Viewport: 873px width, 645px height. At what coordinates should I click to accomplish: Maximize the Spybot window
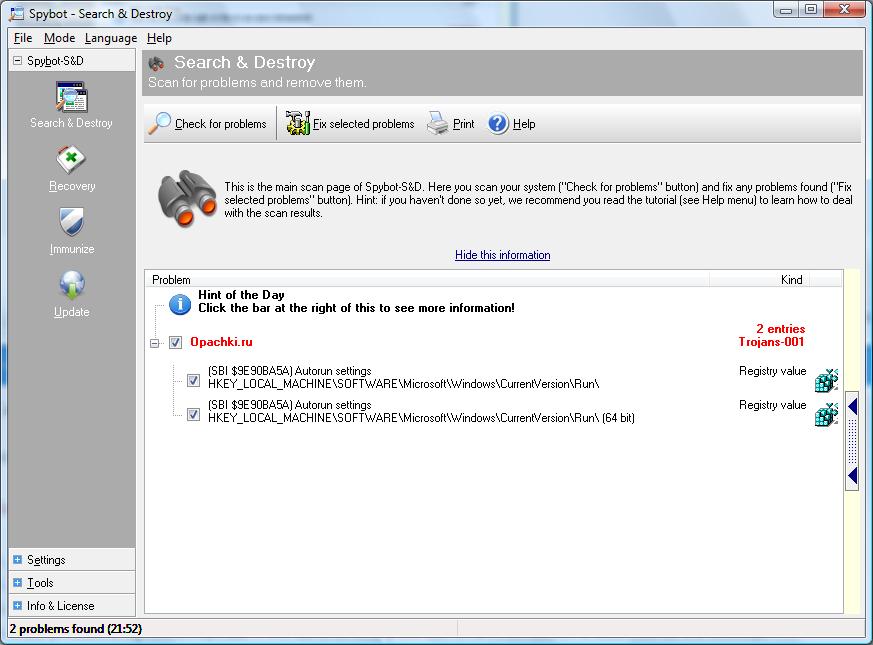point(811,9)
